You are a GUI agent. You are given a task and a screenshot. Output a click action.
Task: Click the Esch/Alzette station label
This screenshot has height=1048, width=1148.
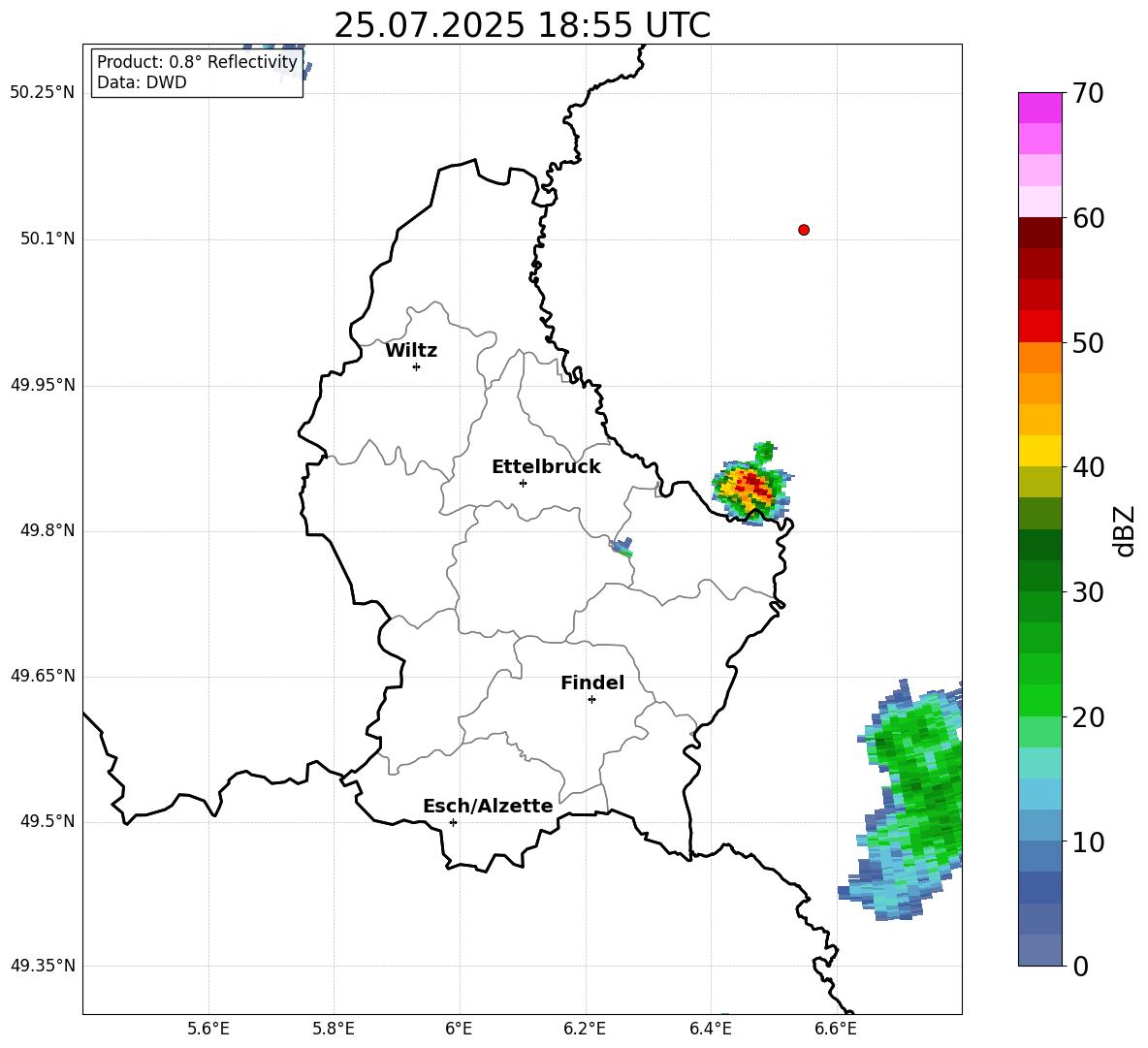(x=488, y=806)
